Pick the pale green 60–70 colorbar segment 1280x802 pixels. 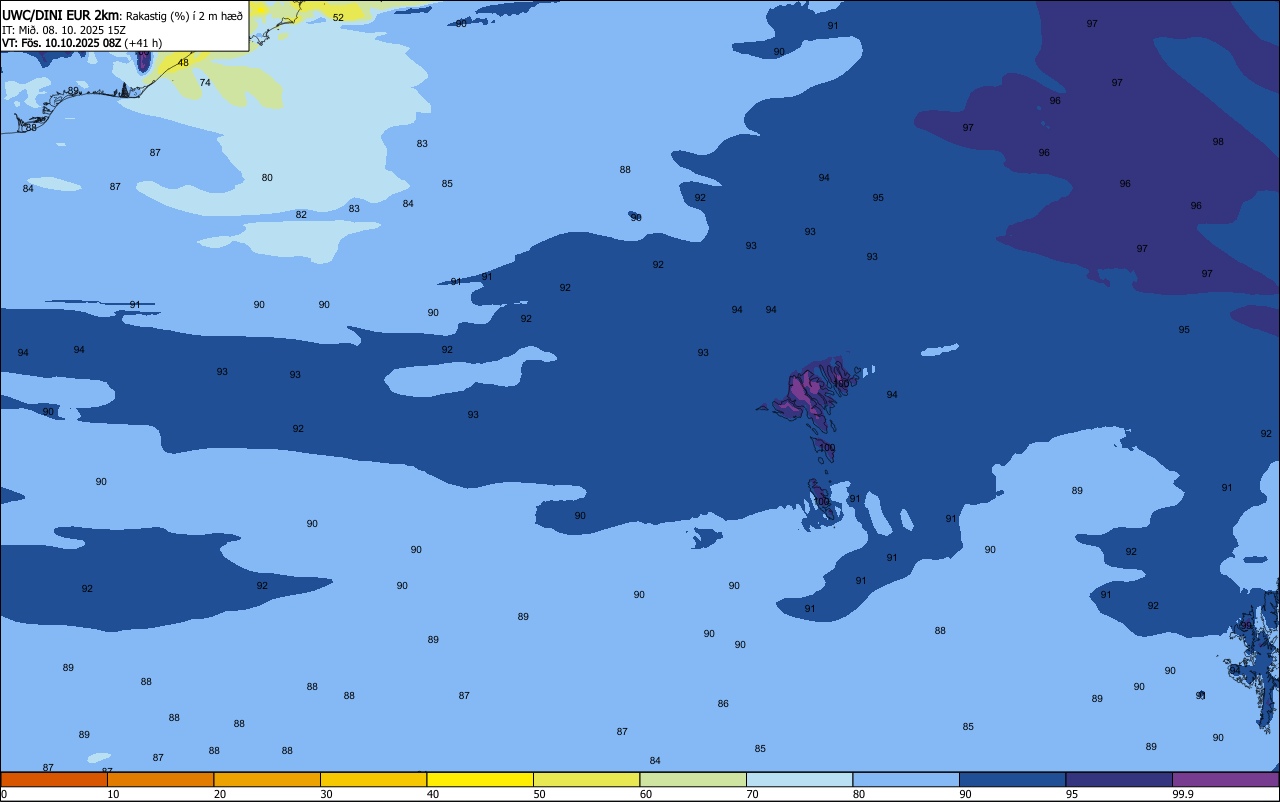(x=693, y=779)
